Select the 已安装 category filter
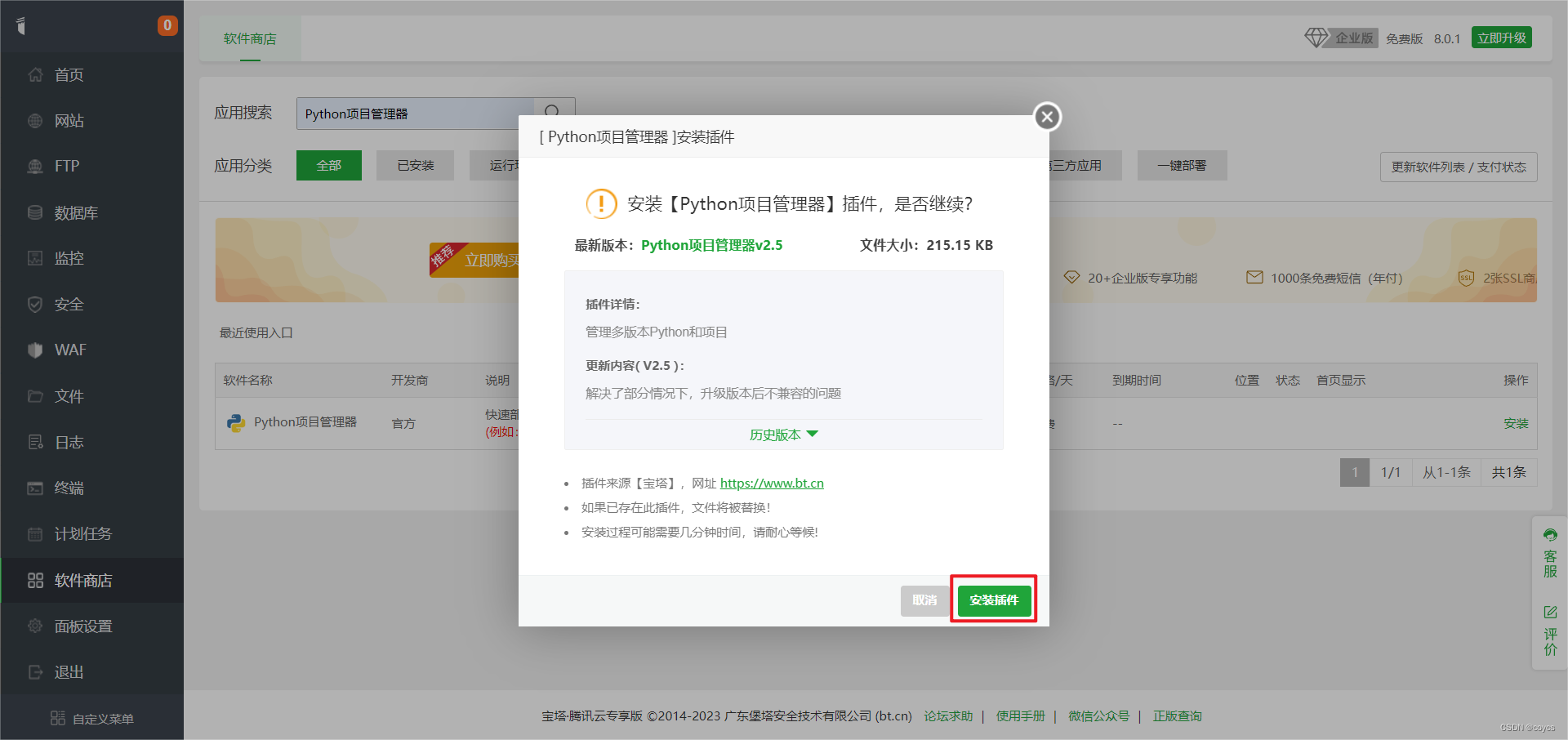 click(x=416, y=166)
